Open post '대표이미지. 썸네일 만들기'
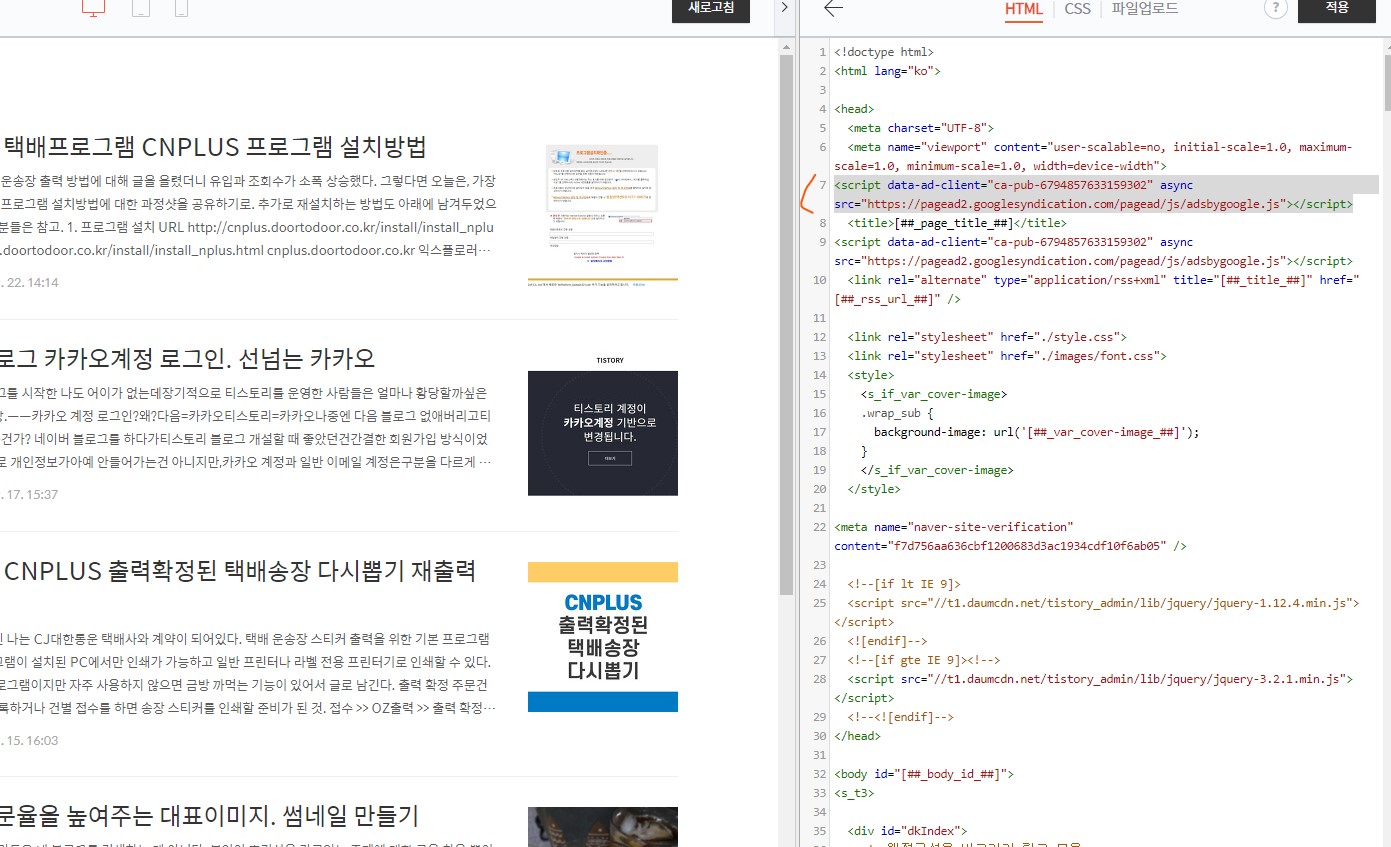The image size is (1391, 847). click(209, 815)
